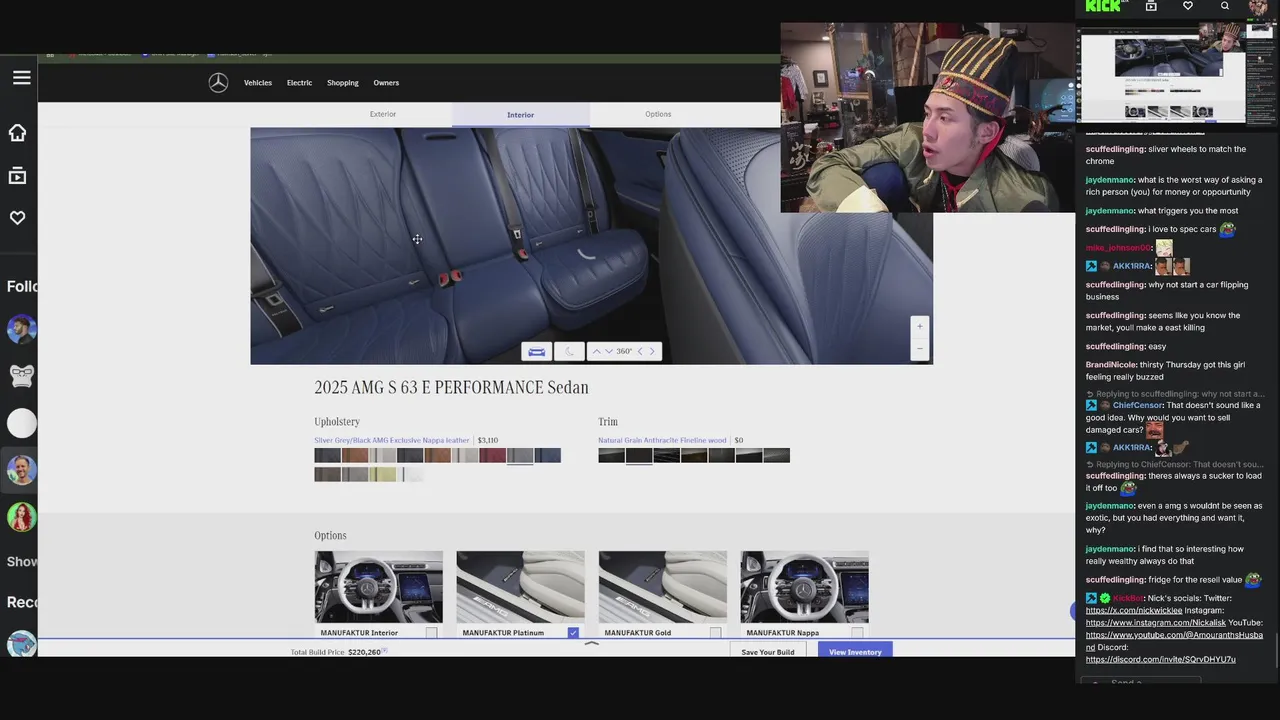Image resolution: width=1280 pixels, height=720 pixels.
Task: Click the Mercedes-Benz star logo
Action: (x=218, y=83)
